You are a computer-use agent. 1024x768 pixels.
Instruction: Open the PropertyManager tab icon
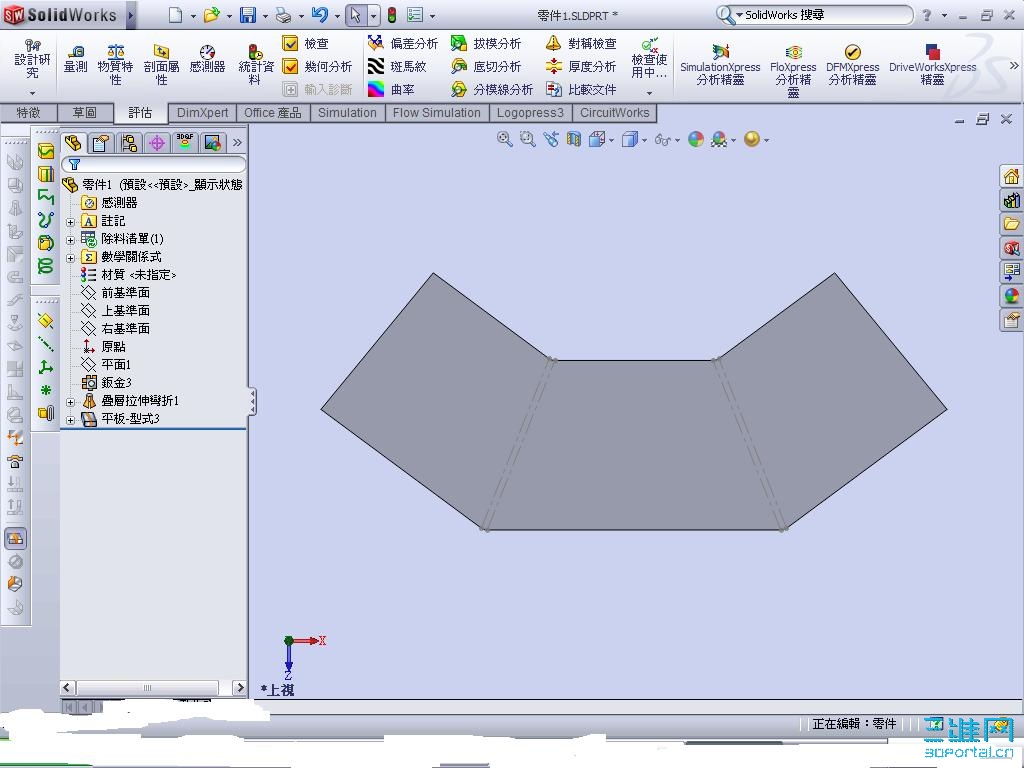(x=101, y=142)
